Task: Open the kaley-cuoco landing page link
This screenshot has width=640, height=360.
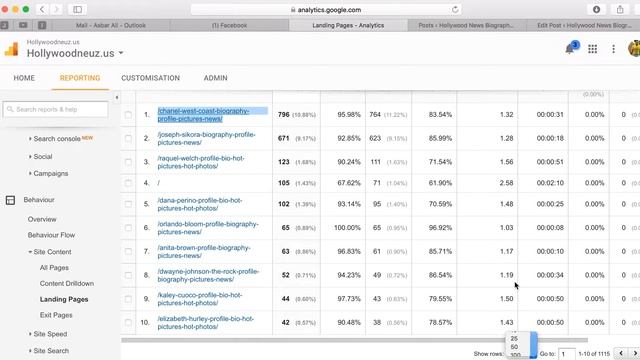Action: (200, 299)
